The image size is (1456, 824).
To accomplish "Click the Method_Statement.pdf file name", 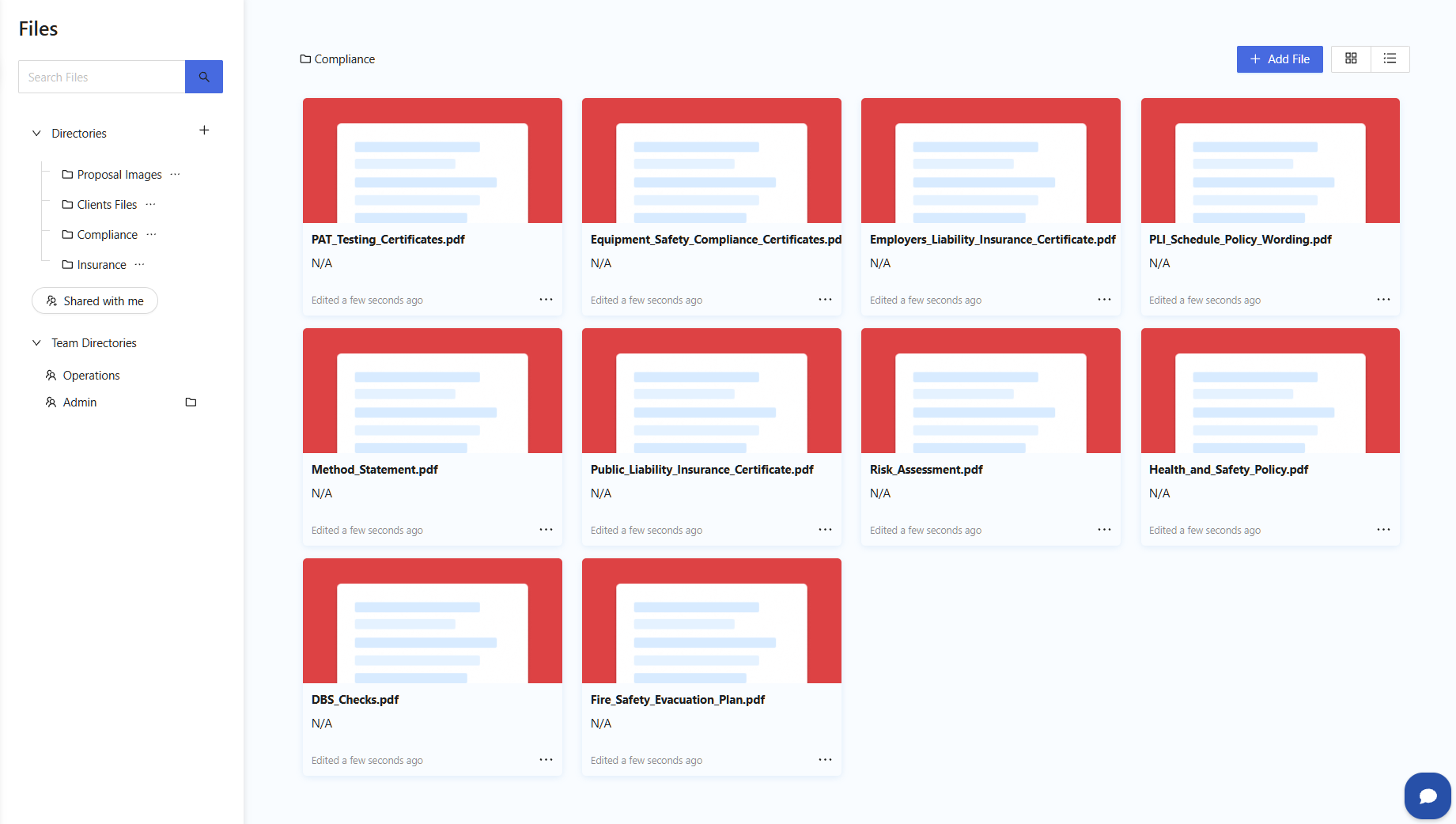I will pos(375,470).
